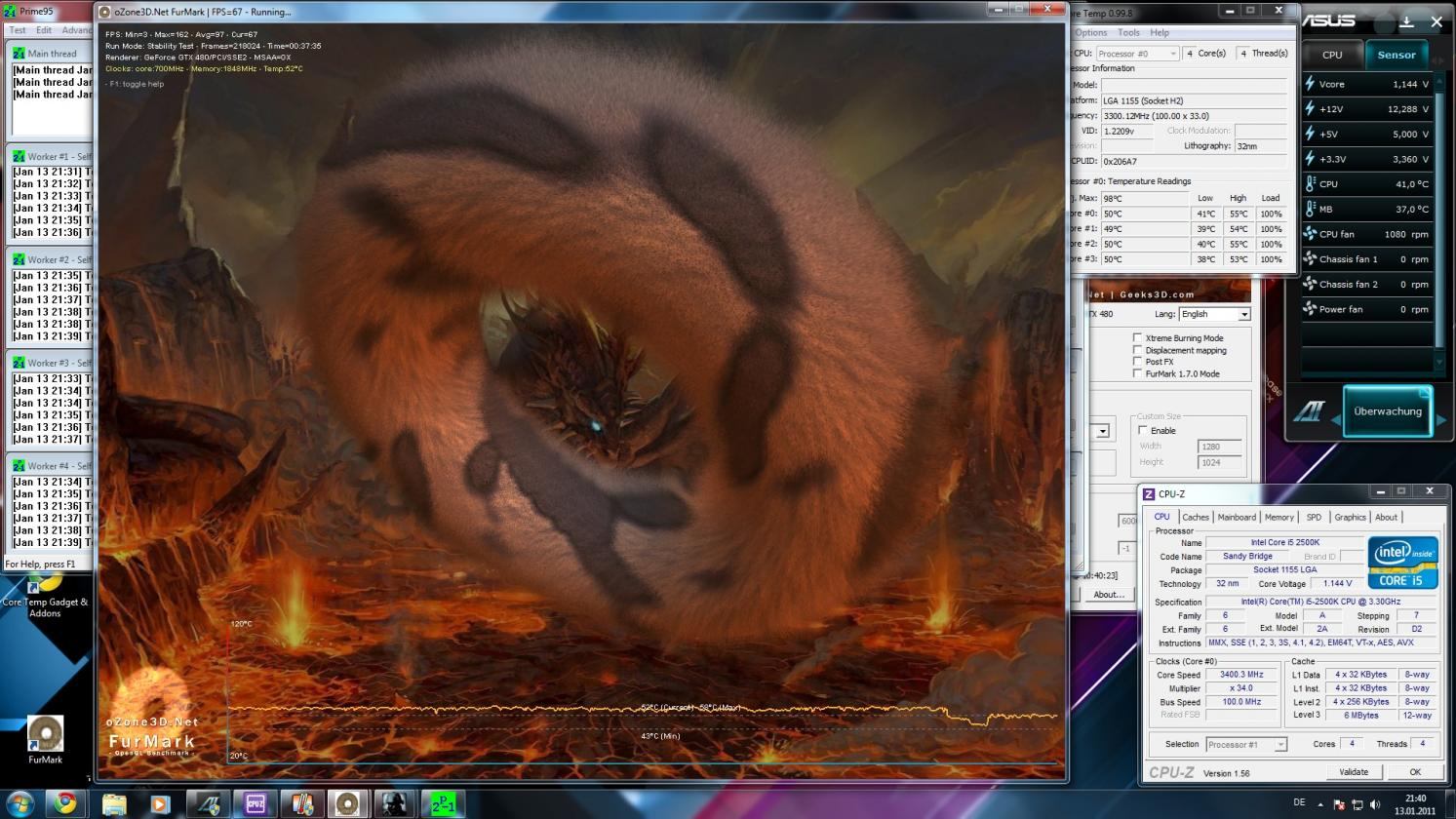The image size is (1456, 819).
Task: Switch to the soldier-icon taskbar app
Action: 395,804
